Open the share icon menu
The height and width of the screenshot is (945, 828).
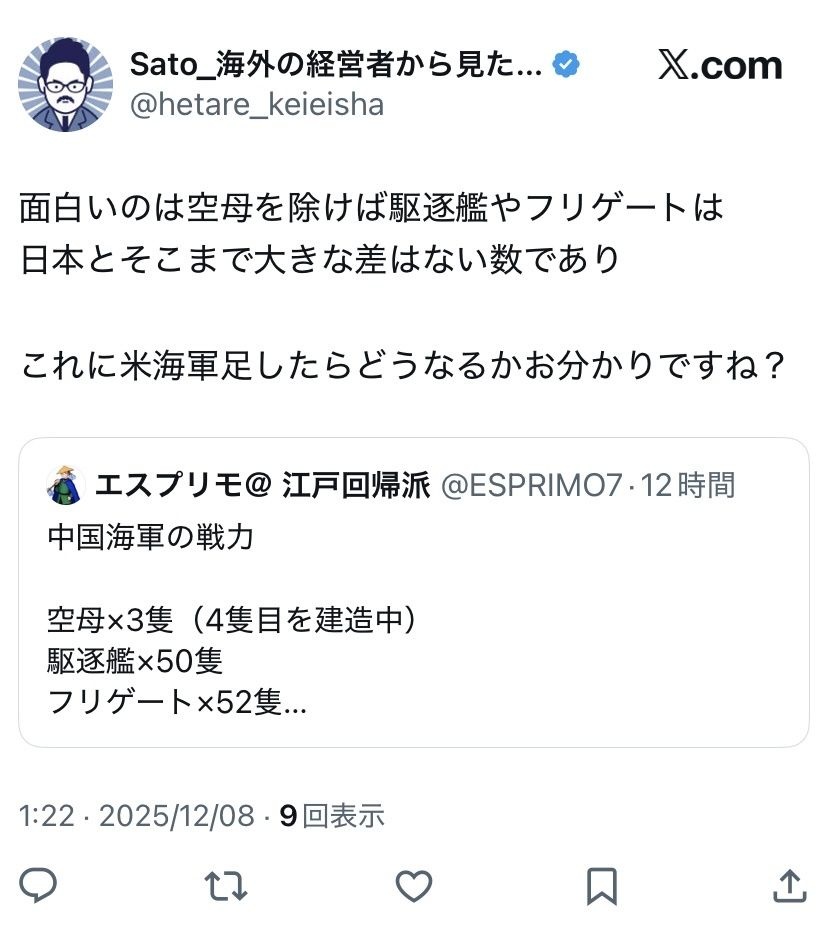click(x=789, y=885)
